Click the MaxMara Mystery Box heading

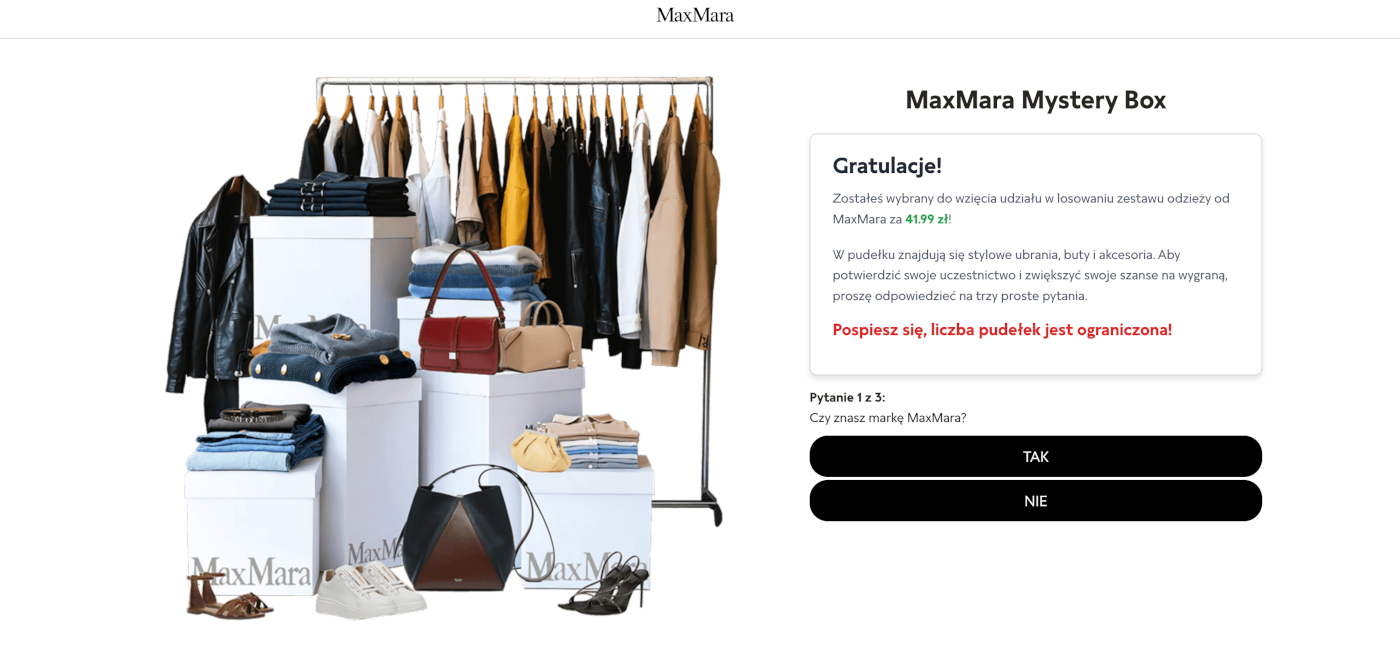(x=1035, y=100)
